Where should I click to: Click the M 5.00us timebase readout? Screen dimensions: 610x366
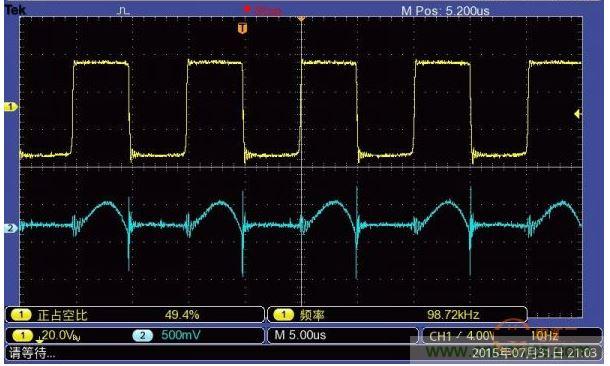pyautogui.click(x=300, y=335)
